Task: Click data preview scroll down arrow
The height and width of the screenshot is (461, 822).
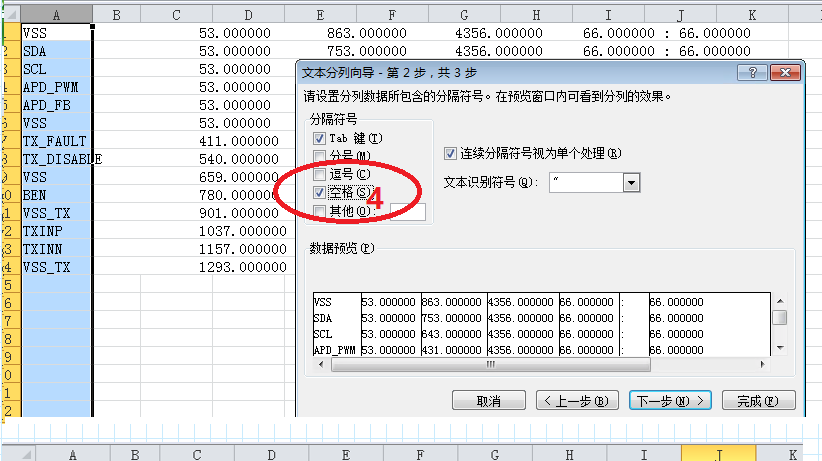Action: tap(780, 348)
